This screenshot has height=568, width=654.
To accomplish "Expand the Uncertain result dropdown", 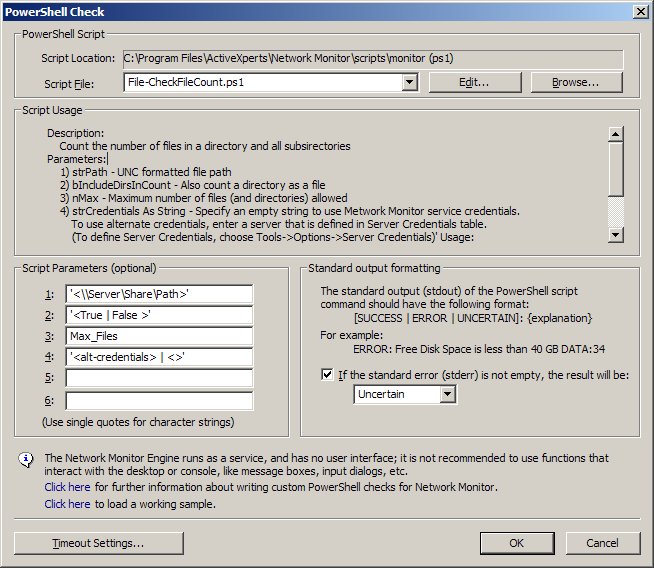I will (x=447, y=395).
